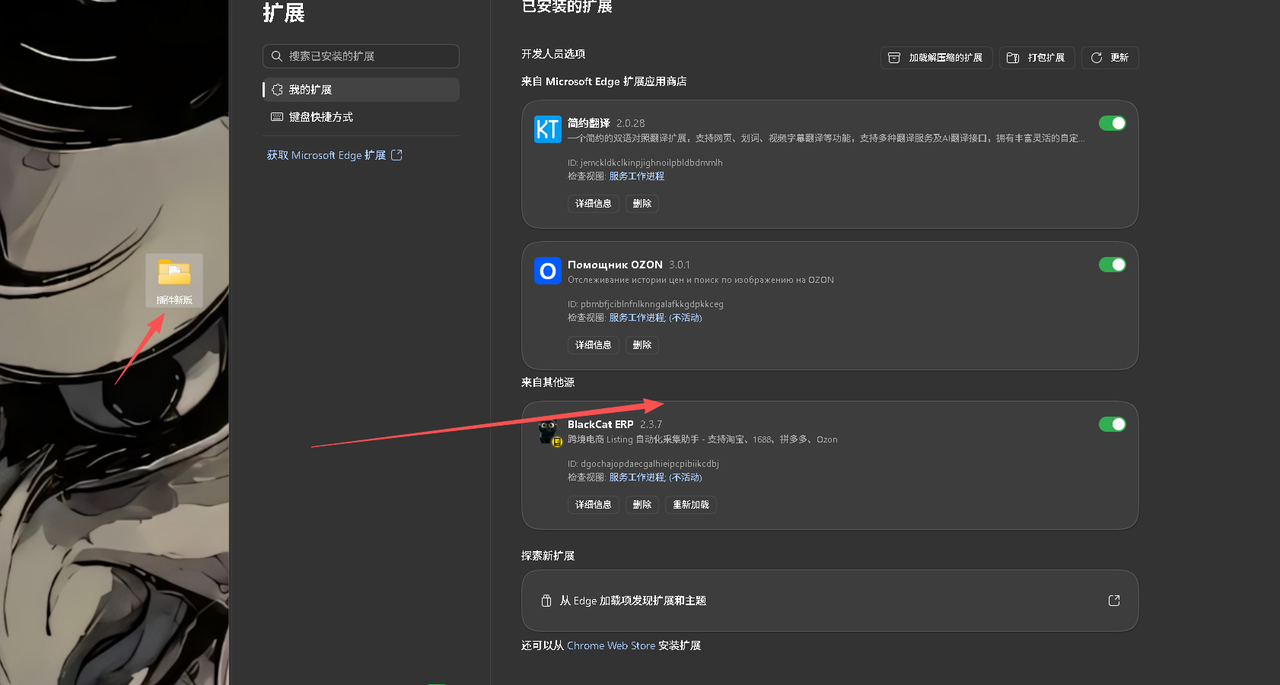Click the Помощник OZON extension name
1280x685 pixels.
[x=615, y=265]
